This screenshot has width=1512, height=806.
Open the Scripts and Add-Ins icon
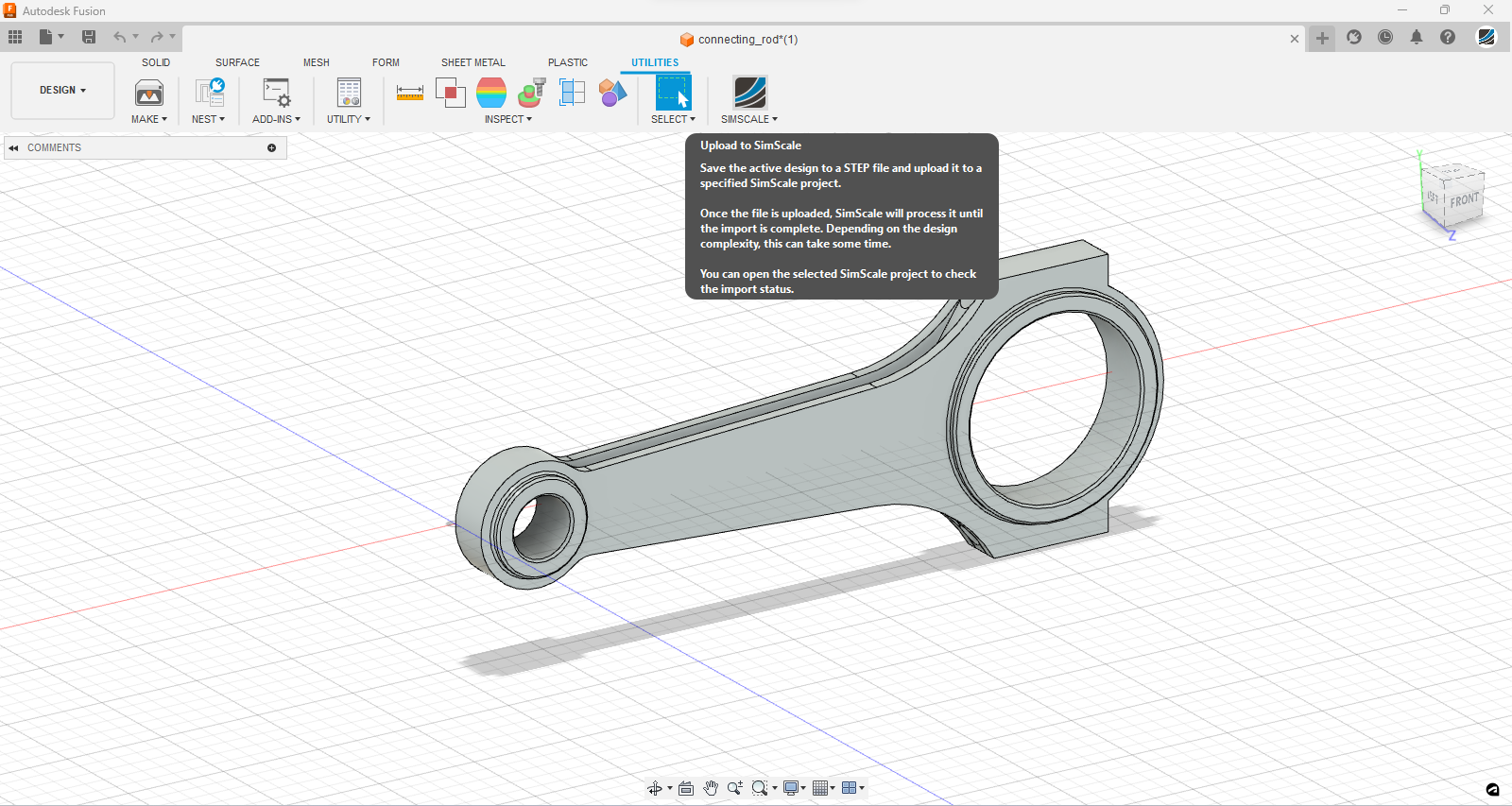click(276, 93)
